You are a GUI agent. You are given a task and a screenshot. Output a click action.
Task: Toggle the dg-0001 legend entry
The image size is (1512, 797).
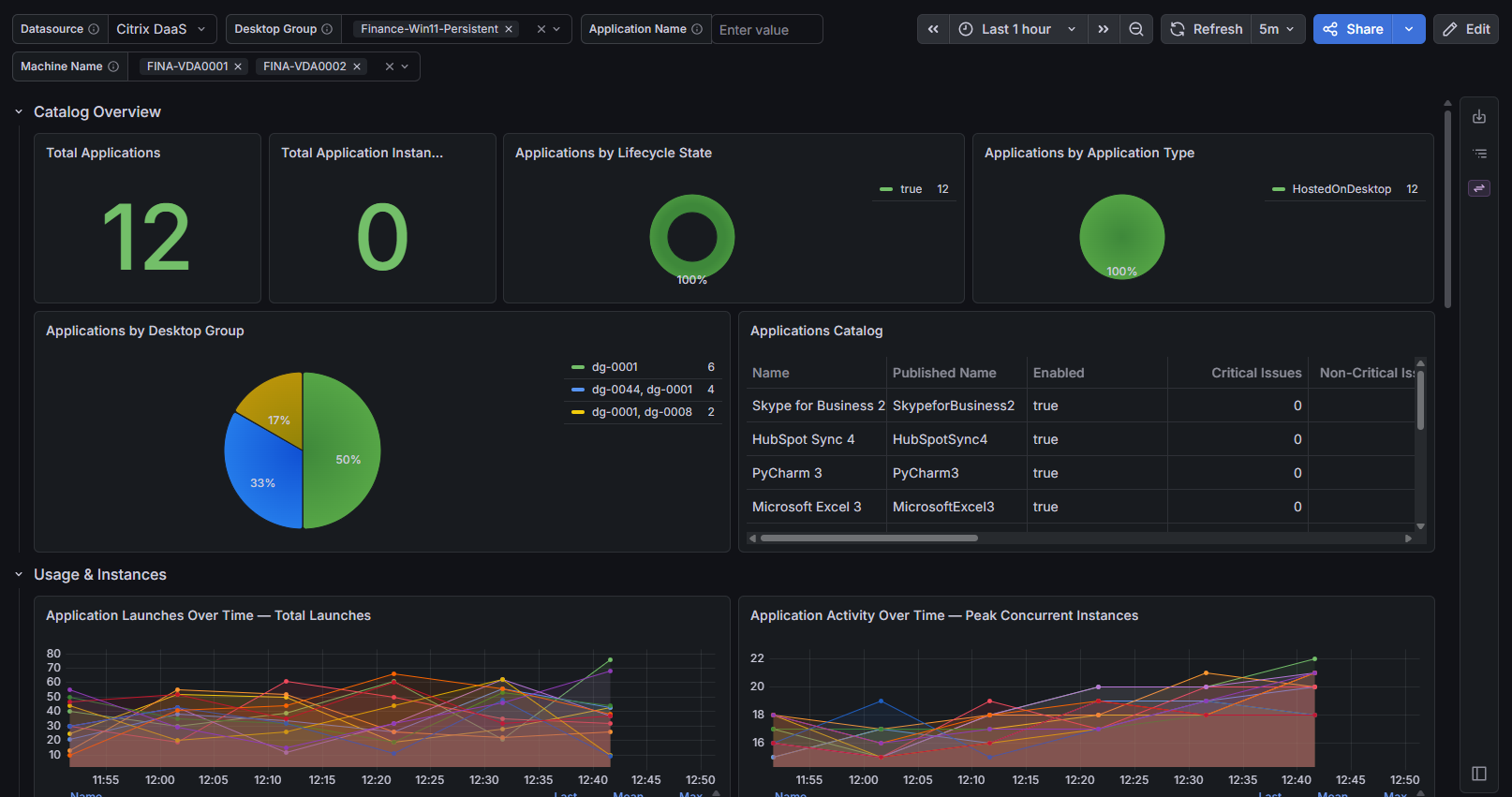[x=615, y=367]
